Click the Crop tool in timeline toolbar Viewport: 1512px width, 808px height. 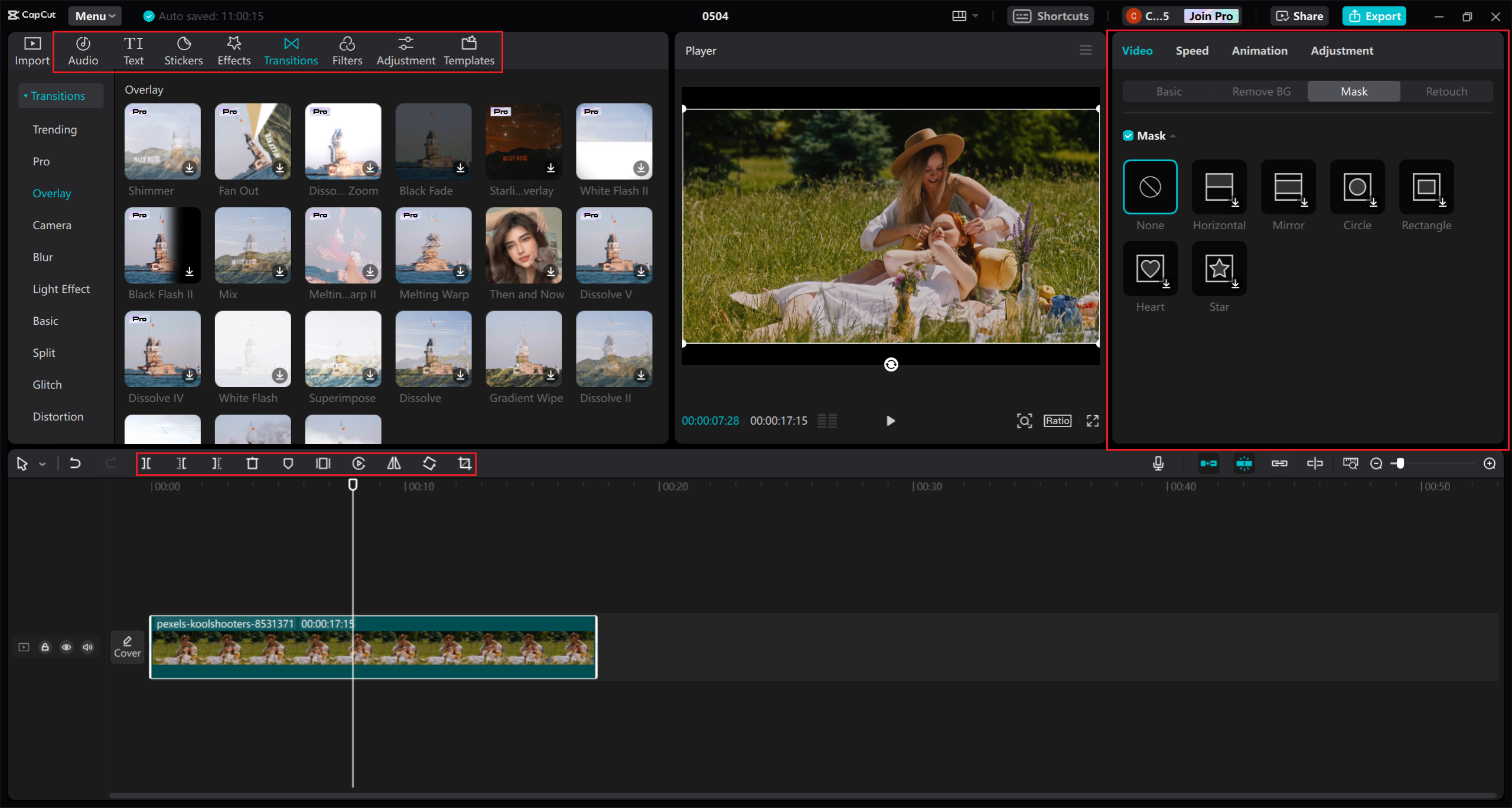click(465, 463)
